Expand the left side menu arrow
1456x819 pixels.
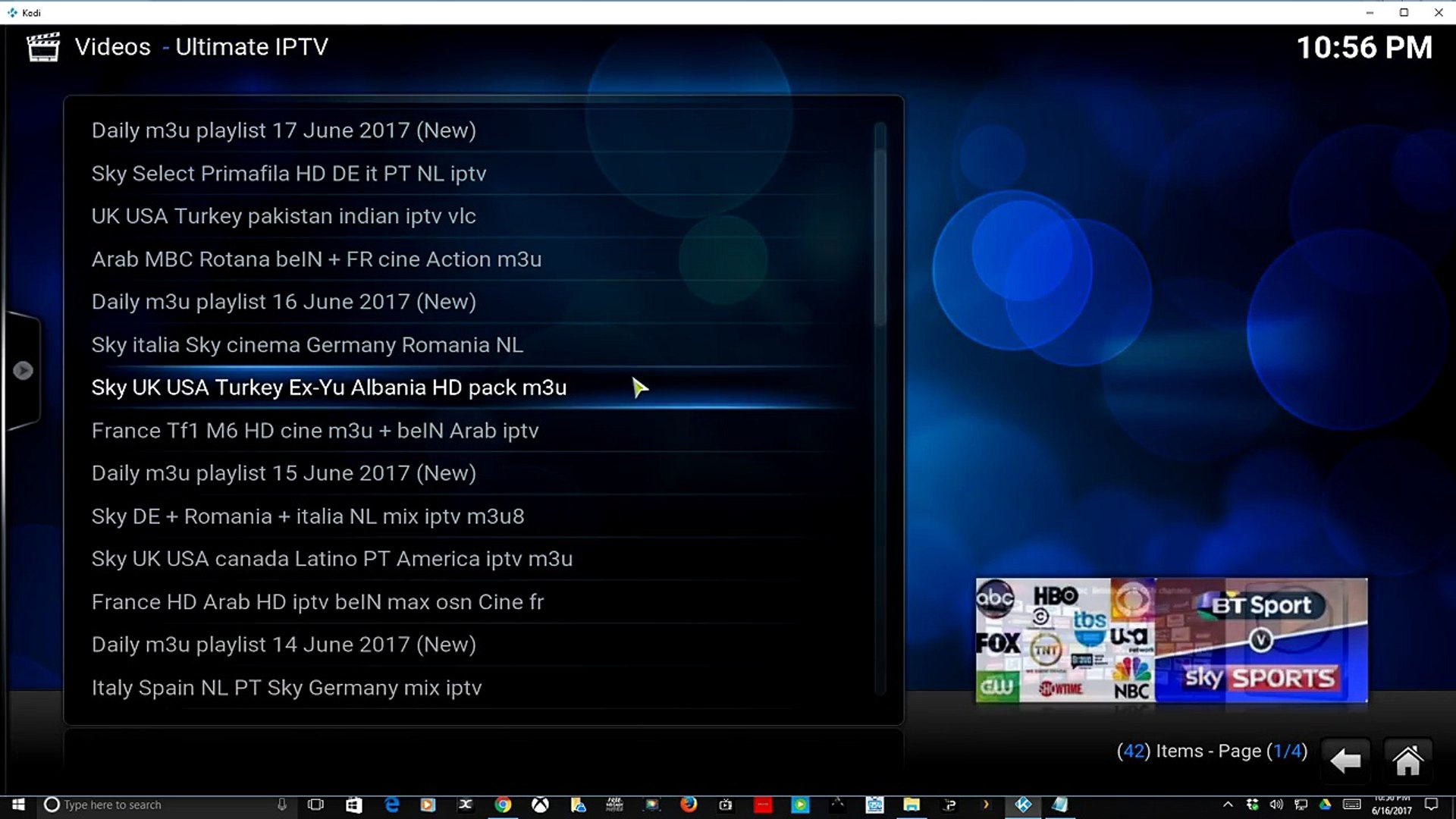click(23, 370)
